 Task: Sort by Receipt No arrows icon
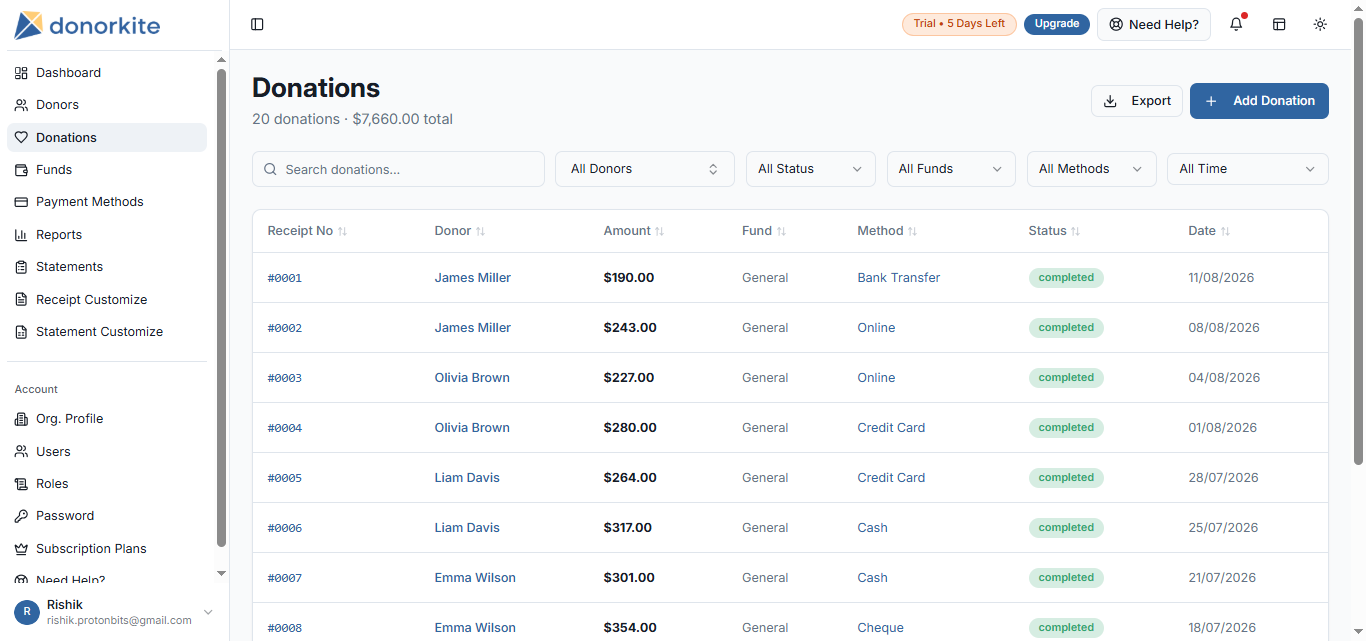click(x=342, y=231)
